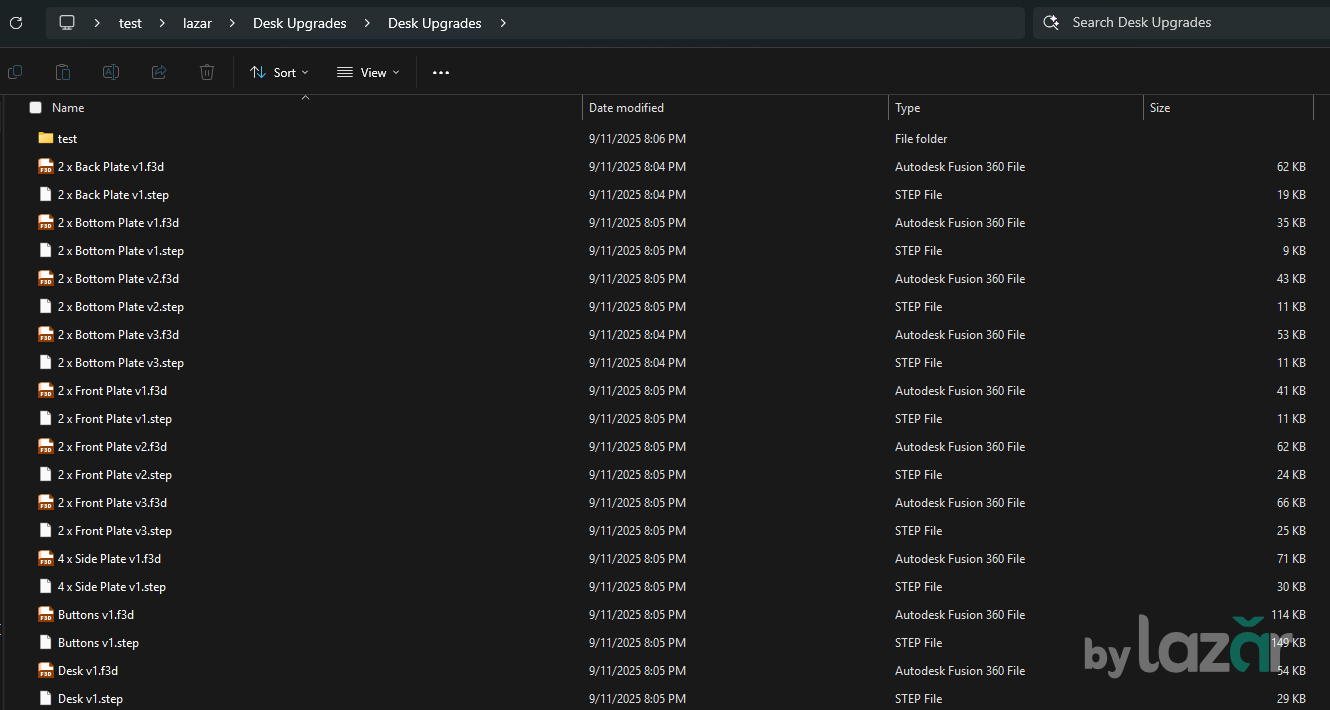Viewport: 1330px width, 710px height.
Task: Click the Search Desk Upgrades field
Action: tap(1180, 23)
